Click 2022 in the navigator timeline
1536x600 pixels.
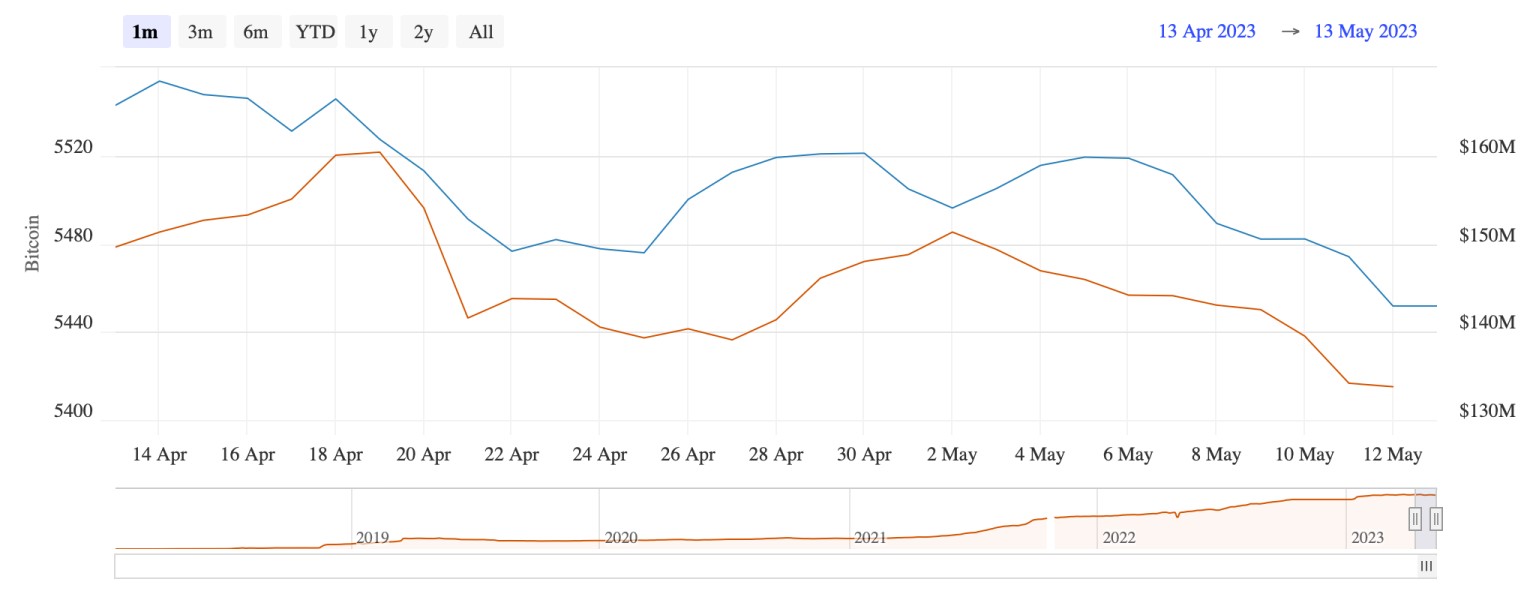click(1118, 538)
